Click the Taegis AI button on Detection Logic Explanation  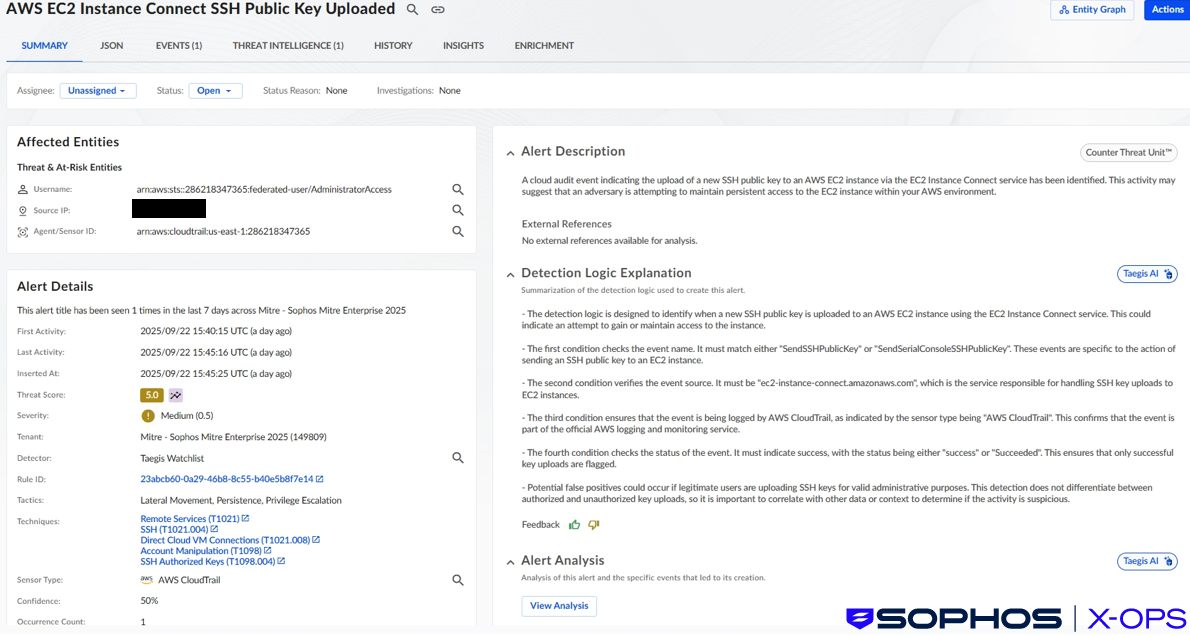click(1146, 273)
